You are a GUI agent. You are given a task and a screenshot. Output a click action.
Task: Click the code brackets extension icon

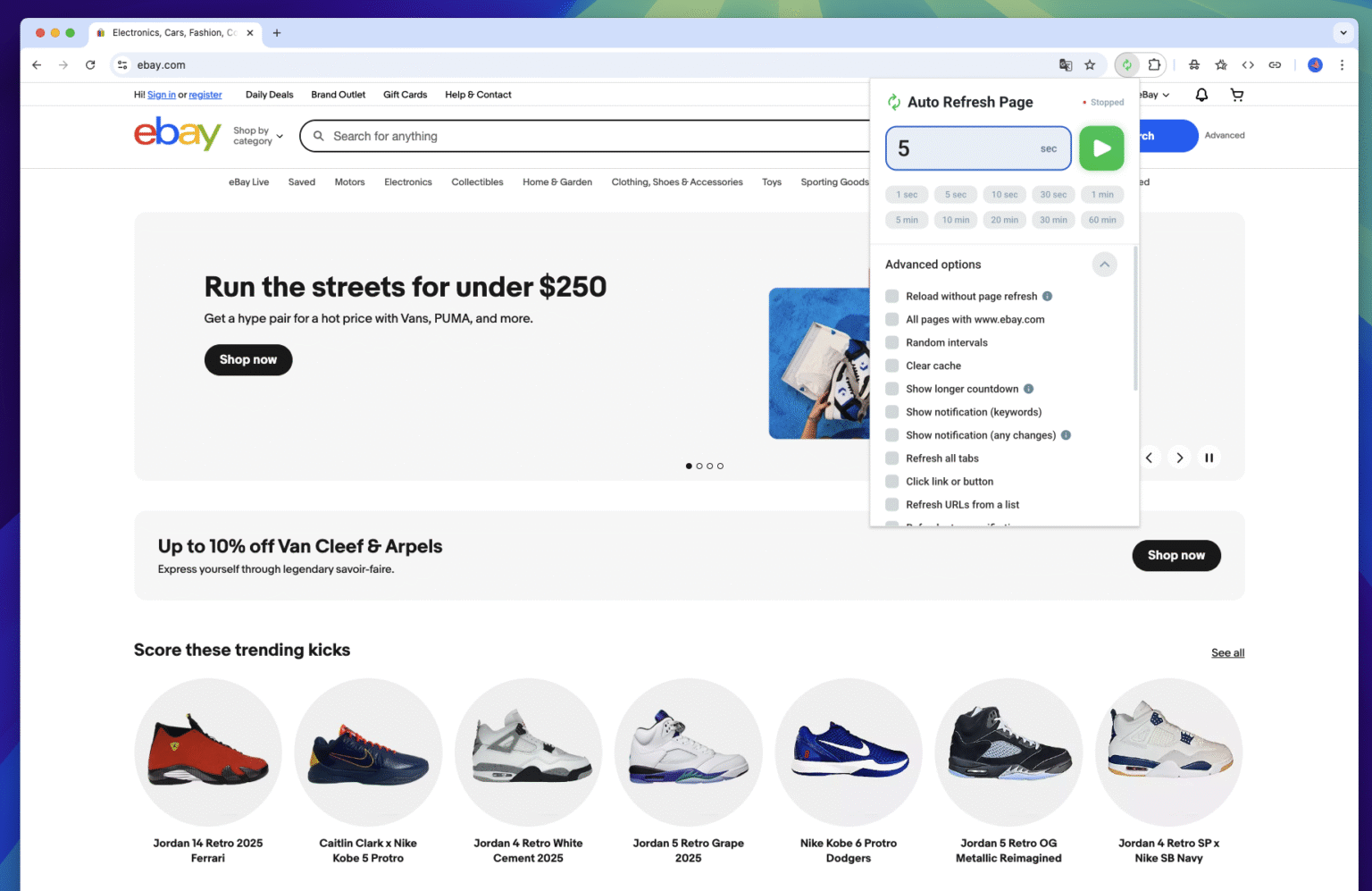[x=1248, y=64]
